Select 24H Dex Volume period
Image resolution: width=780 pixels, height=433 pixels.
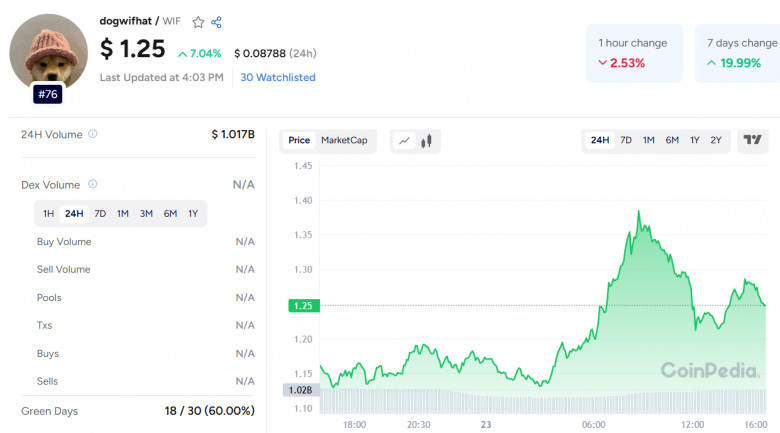(x=74, y=214)
